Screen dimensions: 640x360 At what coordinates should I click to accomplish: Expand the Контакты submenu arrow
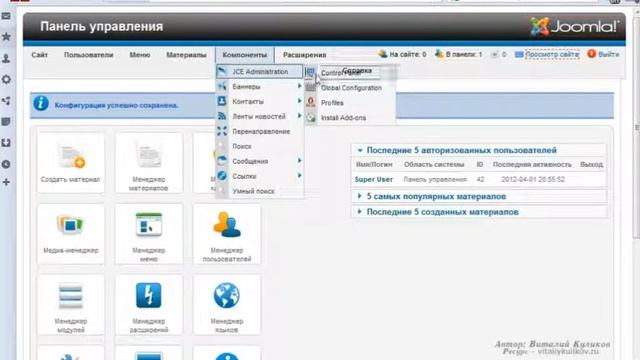pos(300,101)
